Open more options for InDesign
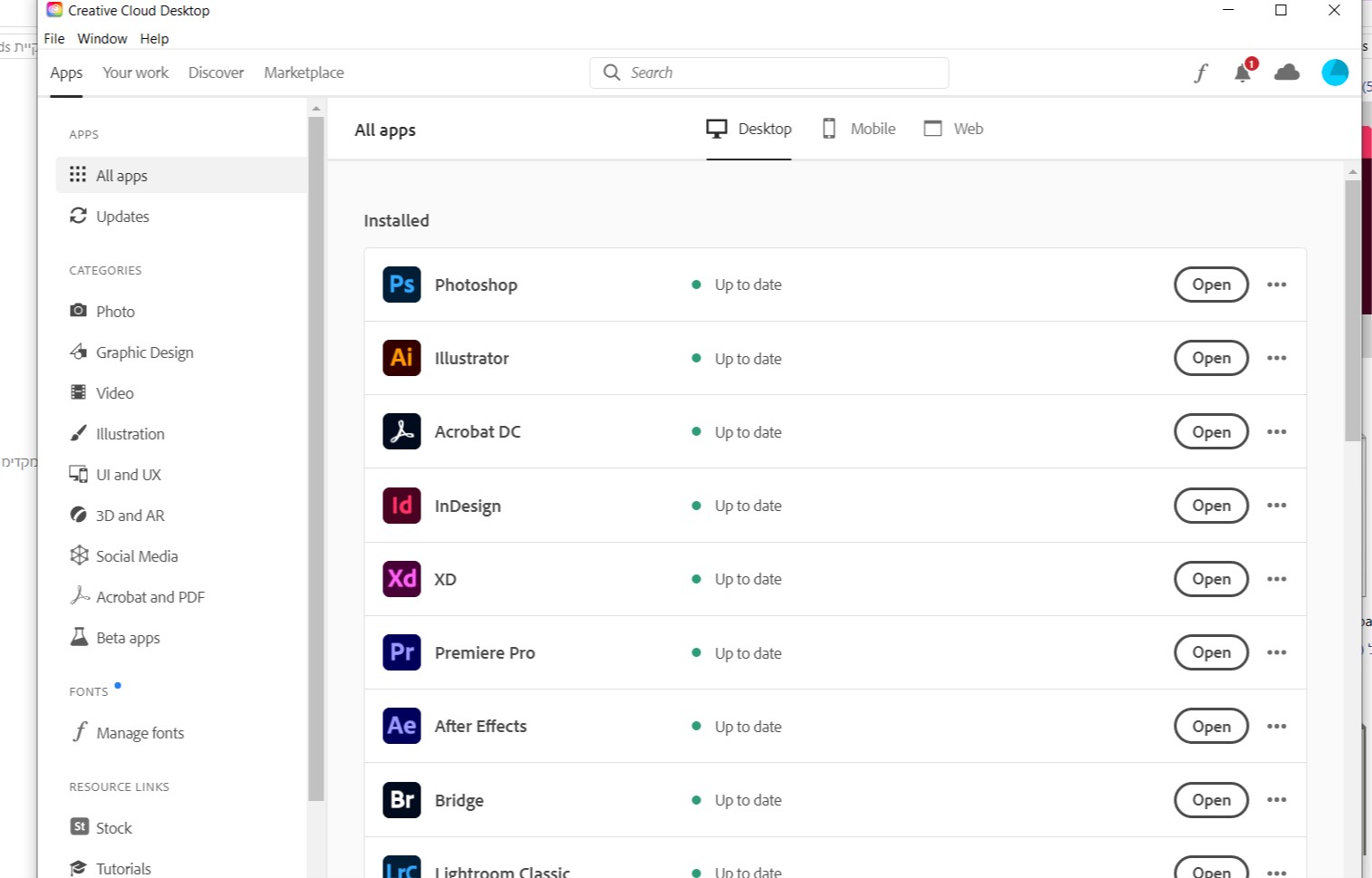This screenshot has width=1372, height=878. [x=1277, y=506]
